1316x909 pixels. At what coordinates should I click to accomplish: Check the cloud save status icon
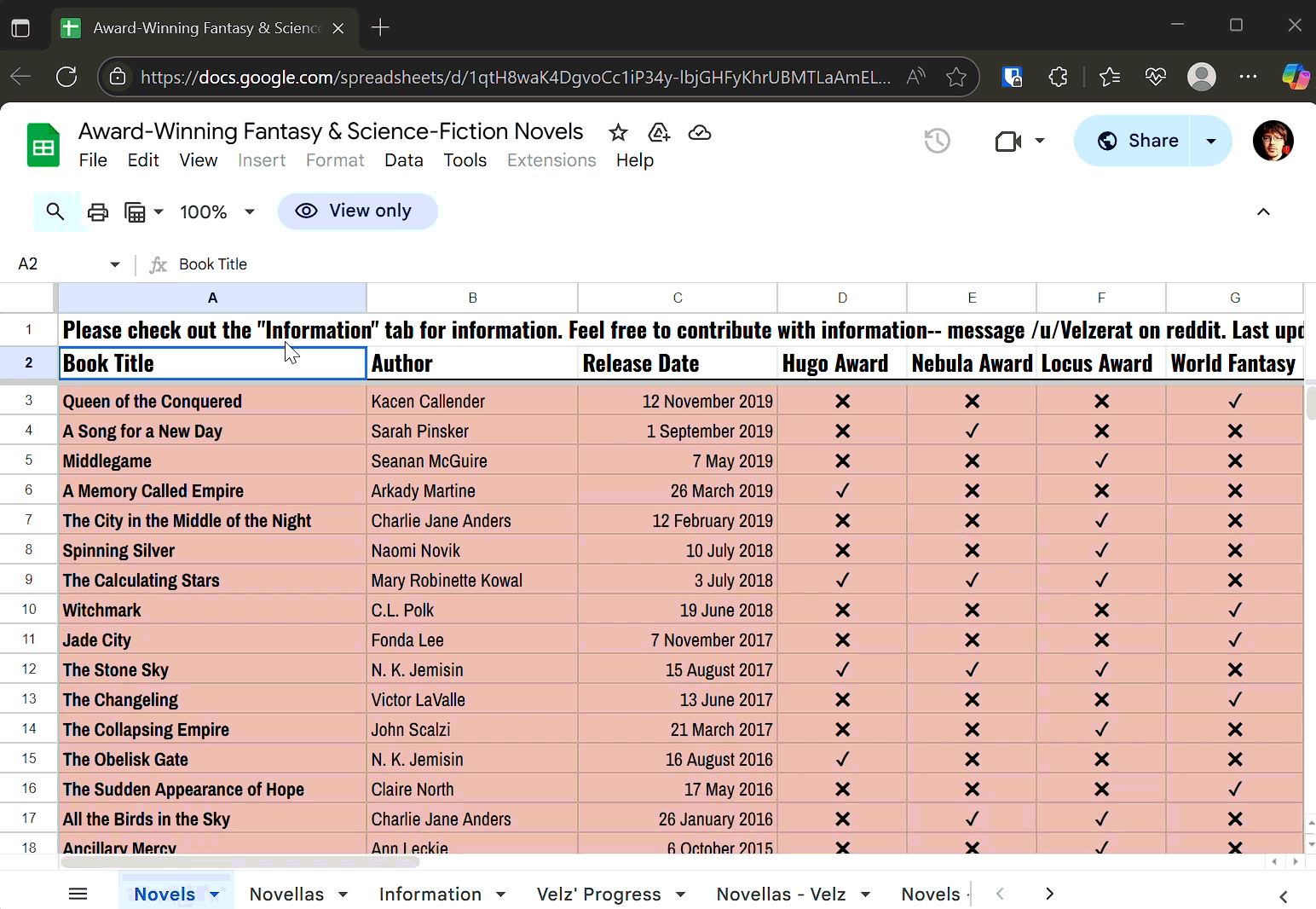(x=700, y=133)
